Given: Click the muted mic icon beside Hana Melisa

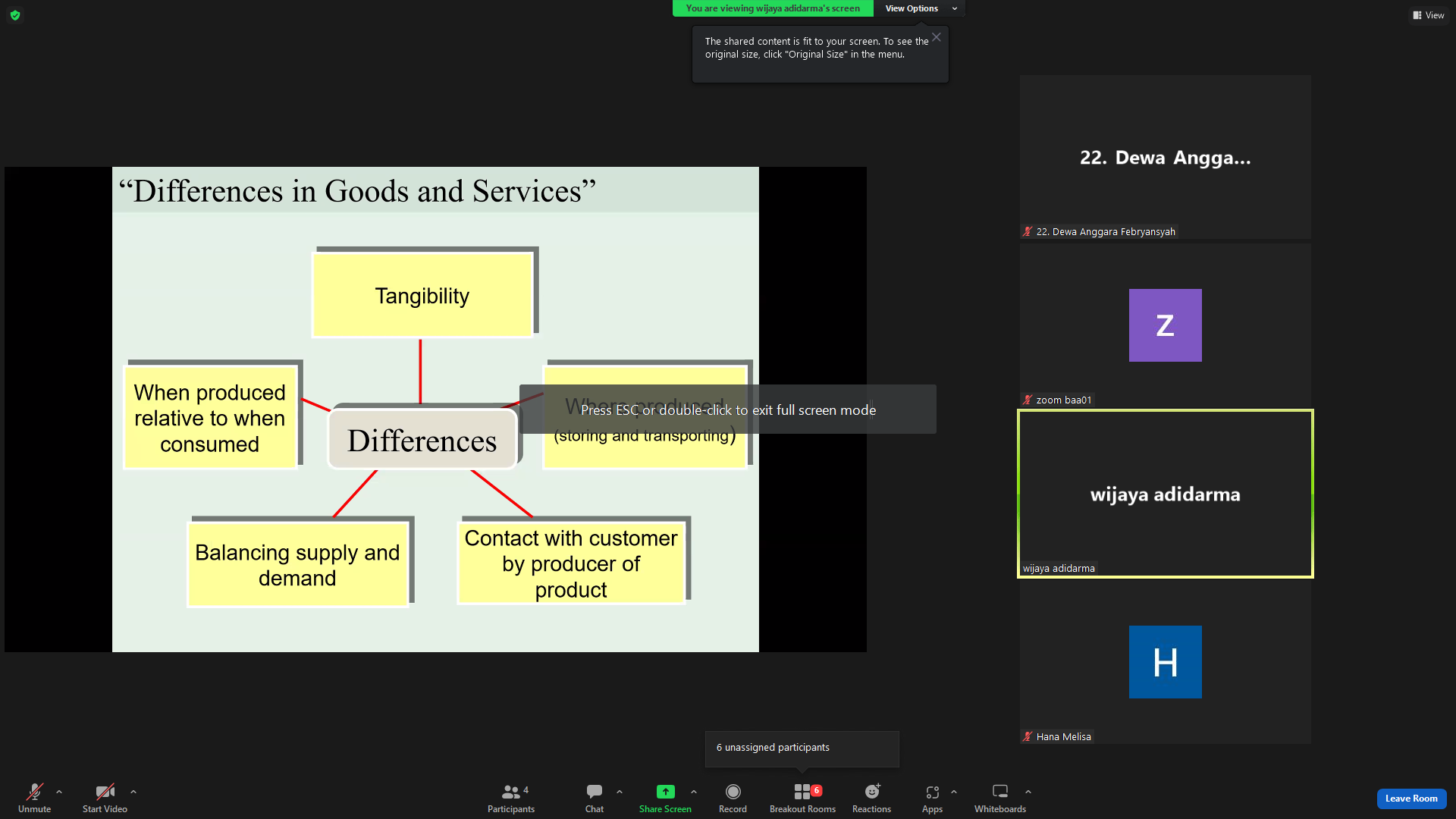Looking at the screenshot, I should pos(1028,736).
